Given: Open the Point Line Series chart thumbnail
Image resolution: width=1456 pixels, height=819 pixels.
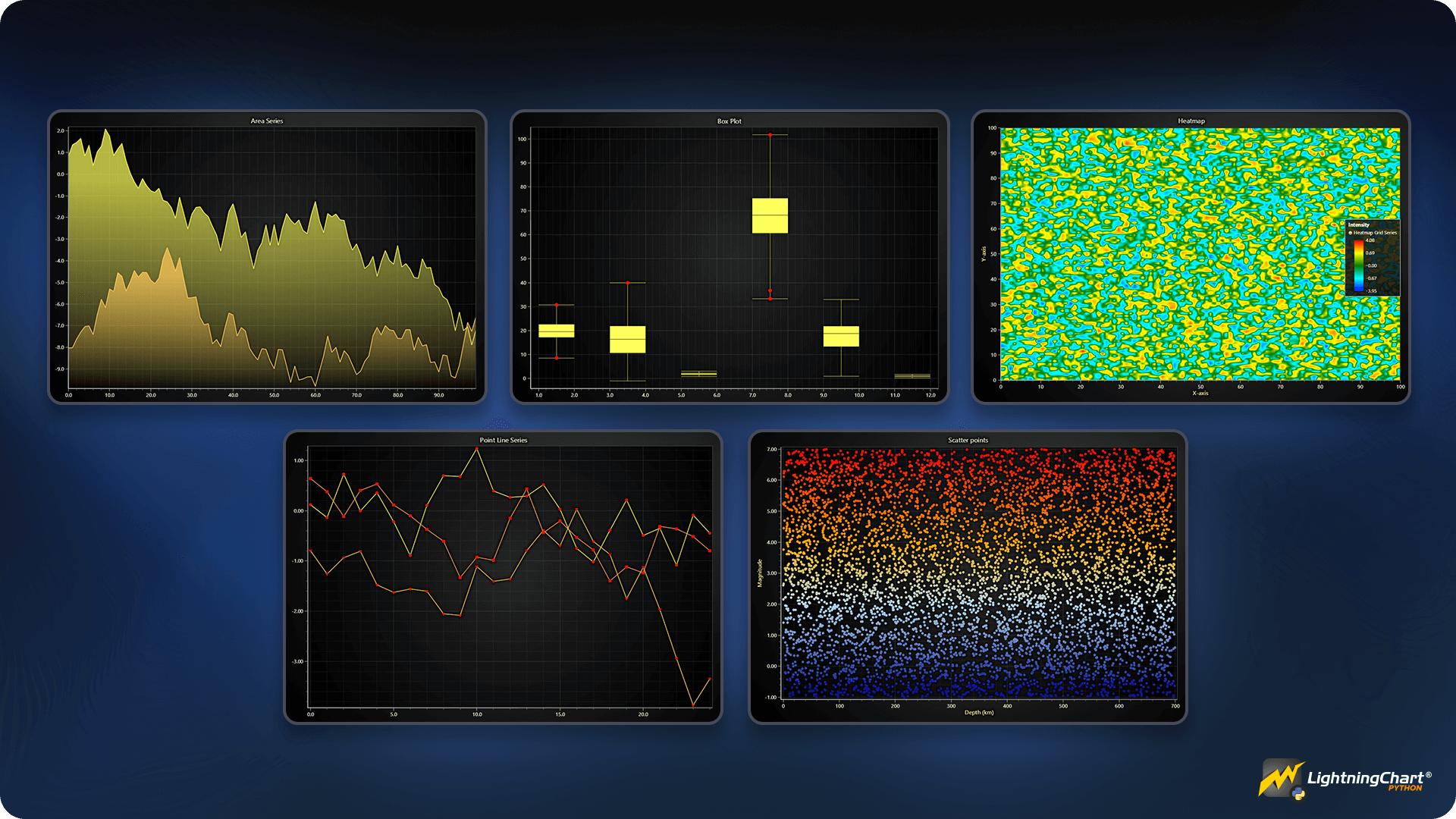Looking at the screenshot, I should 503,577.
